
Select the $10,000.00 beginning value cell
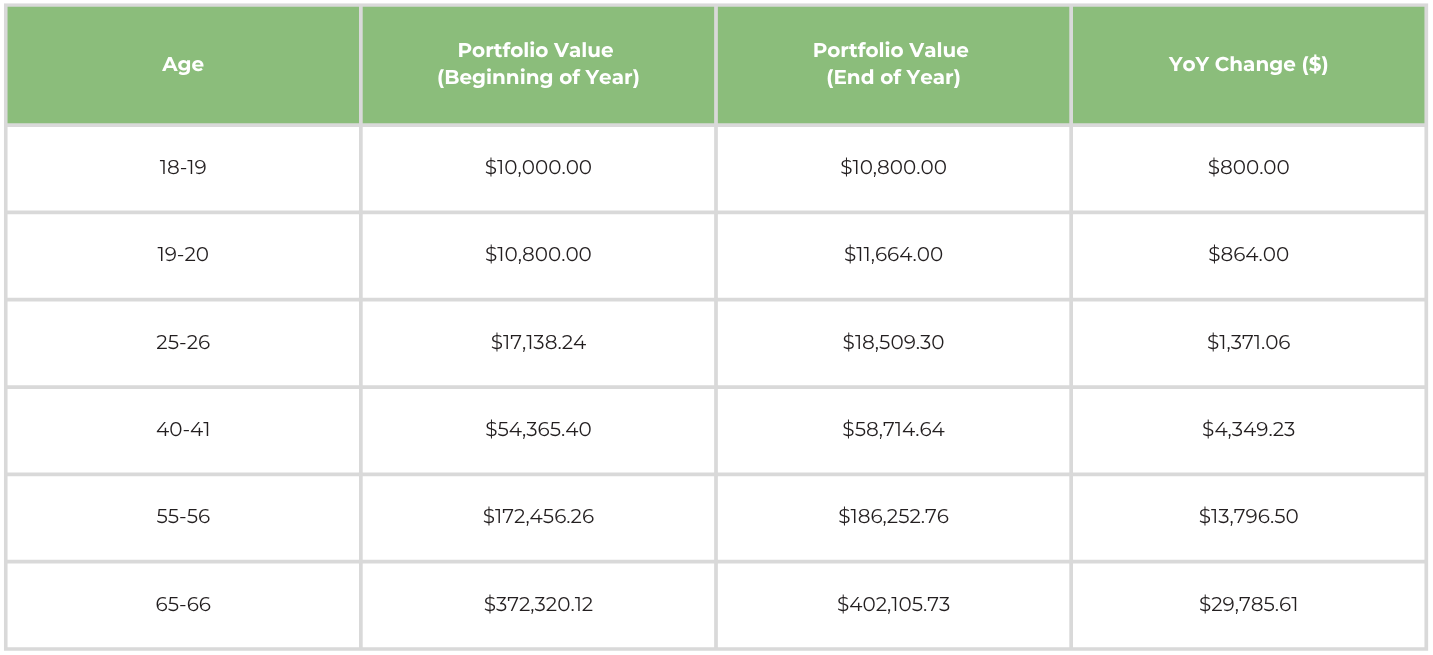coord(538,168)
